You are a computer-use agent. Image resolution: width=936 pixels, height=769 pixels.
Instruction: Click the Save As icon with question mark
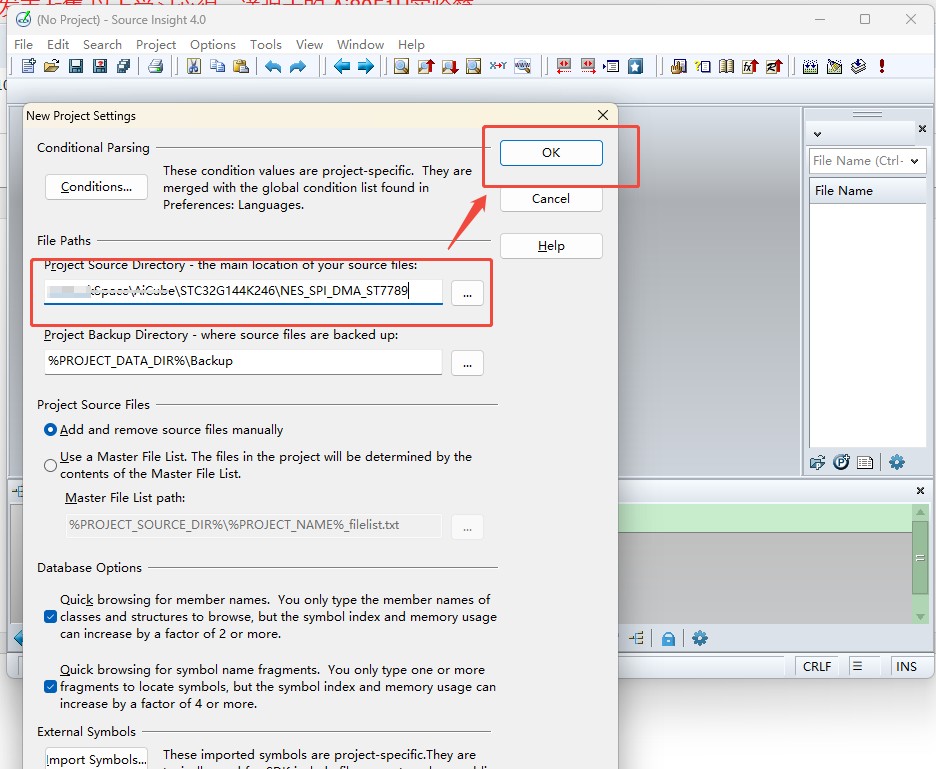100,66
